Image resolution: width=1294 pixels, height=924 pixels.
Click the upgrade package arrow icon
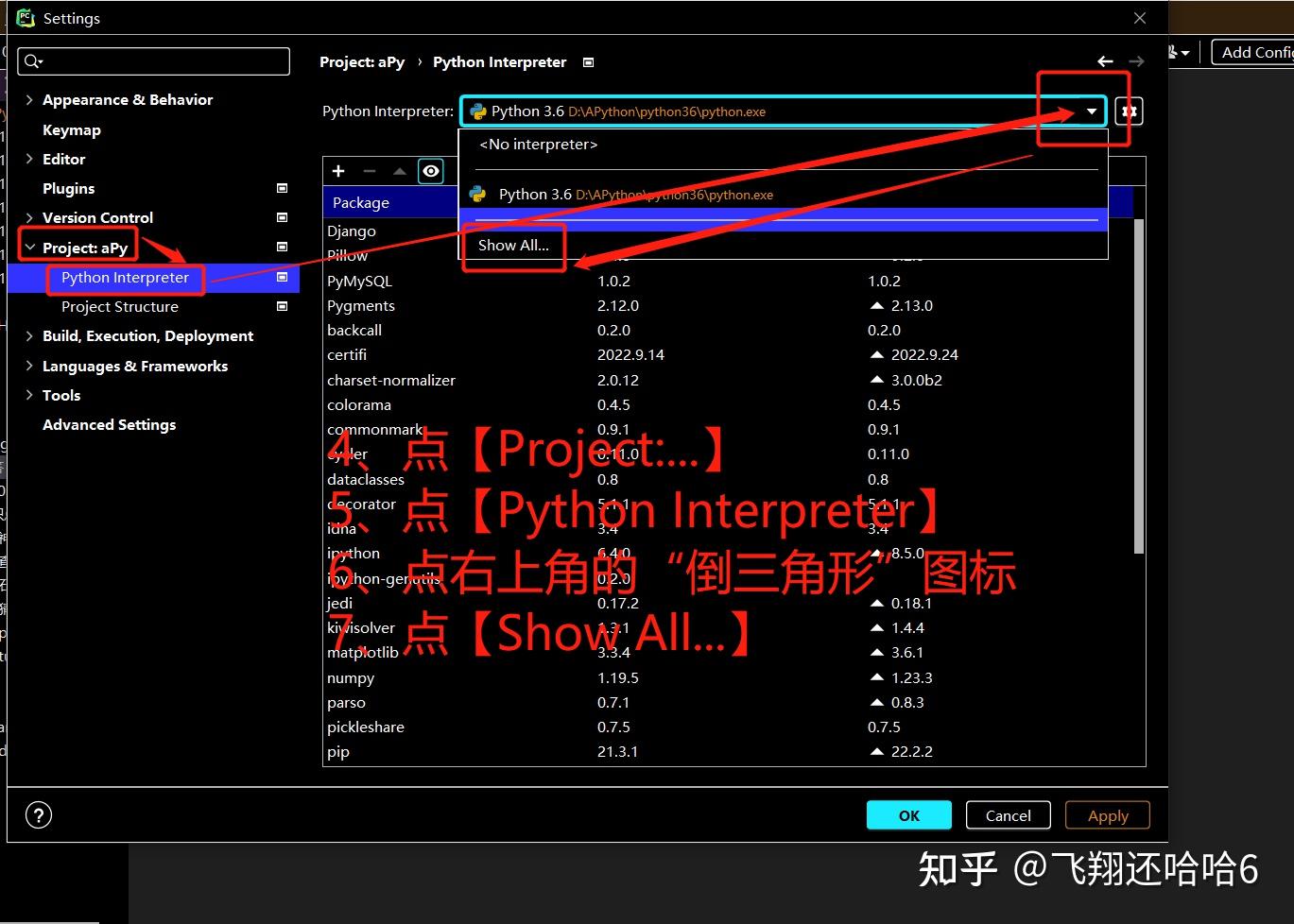399,171
